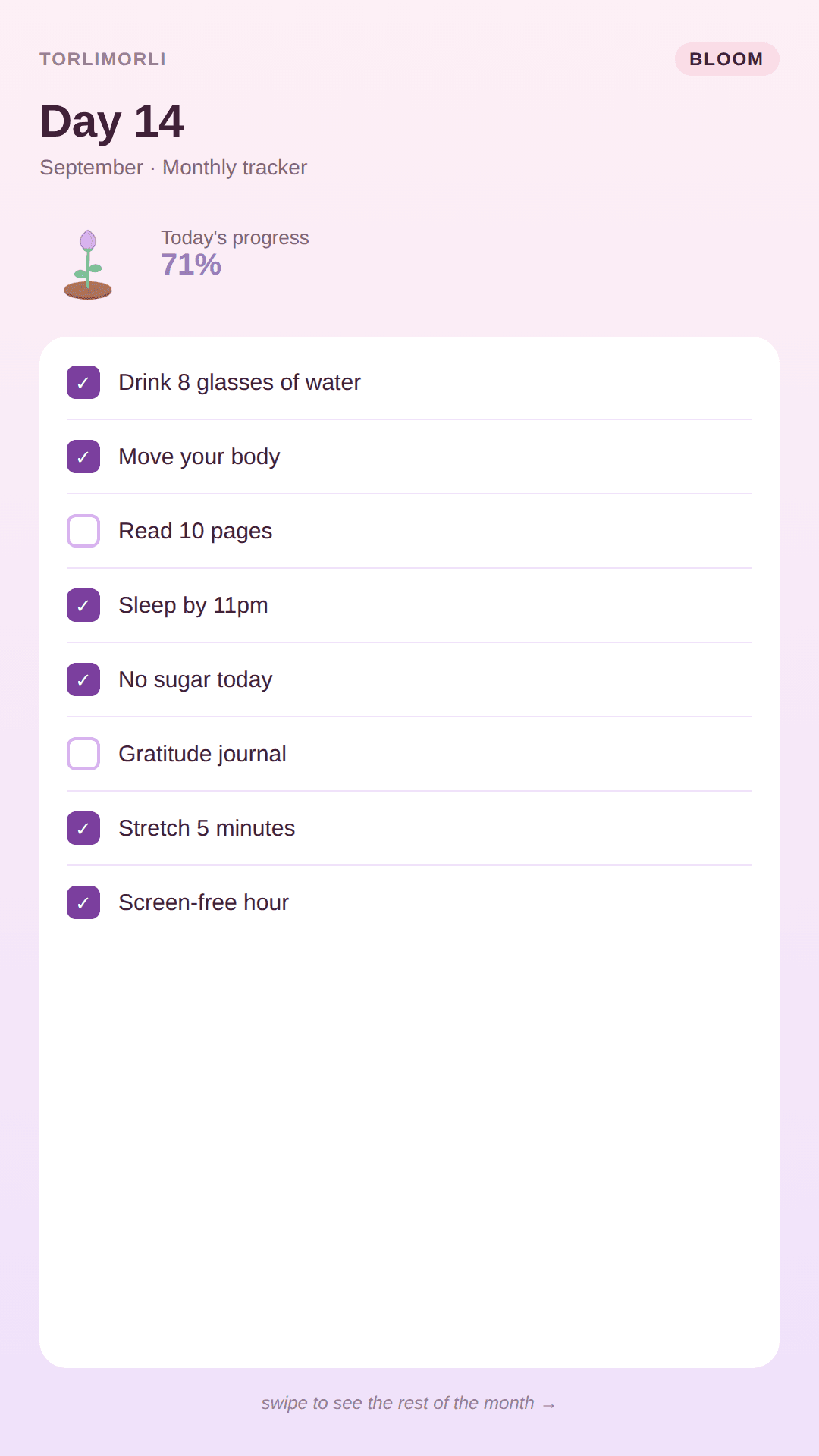Check the Read 10 pages checkbox
Image resolution: width=819 pixels, height=1456 pixels.
(83, 531)
